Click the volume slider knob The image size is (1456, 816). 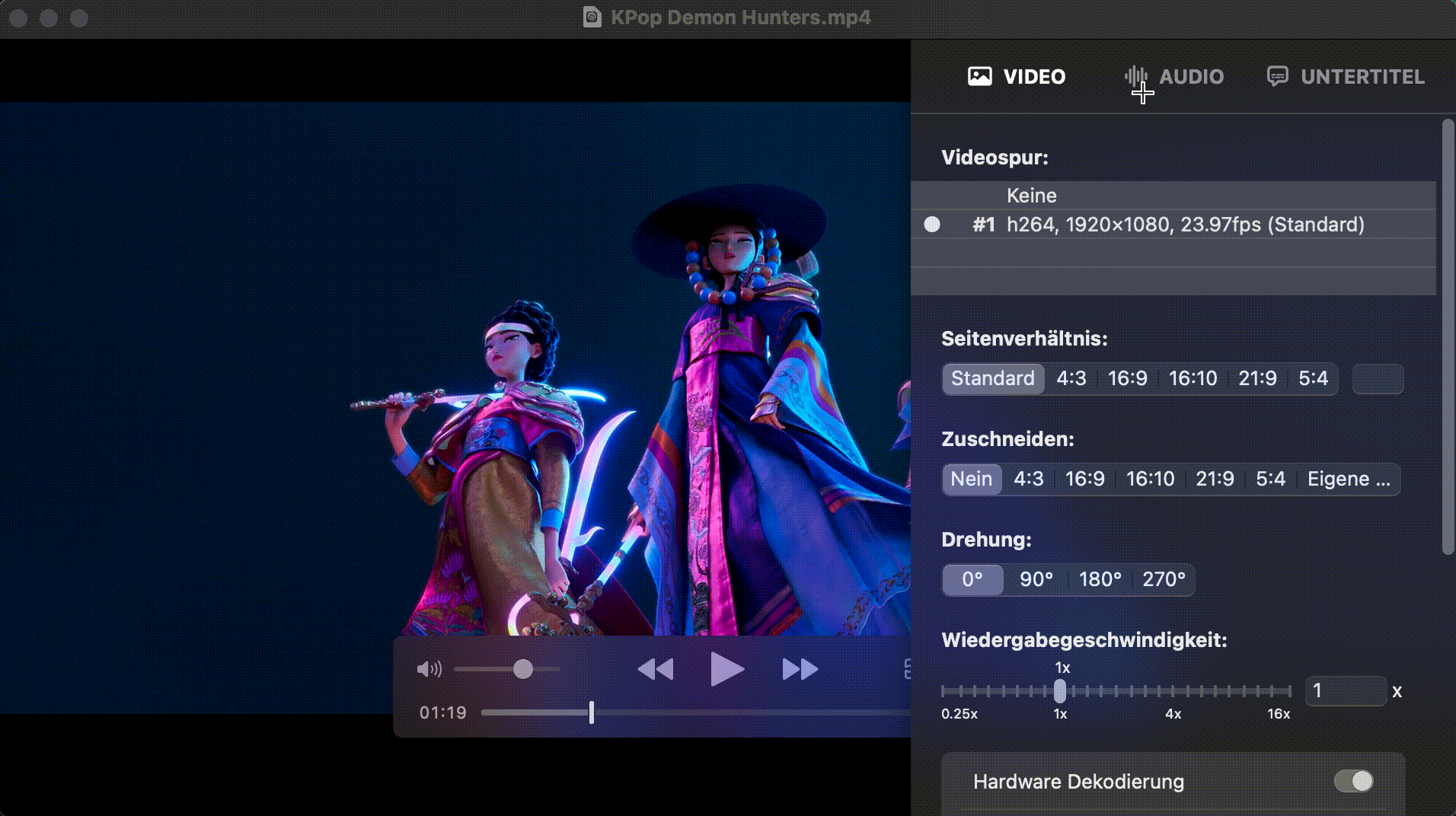tap(522, 669)
